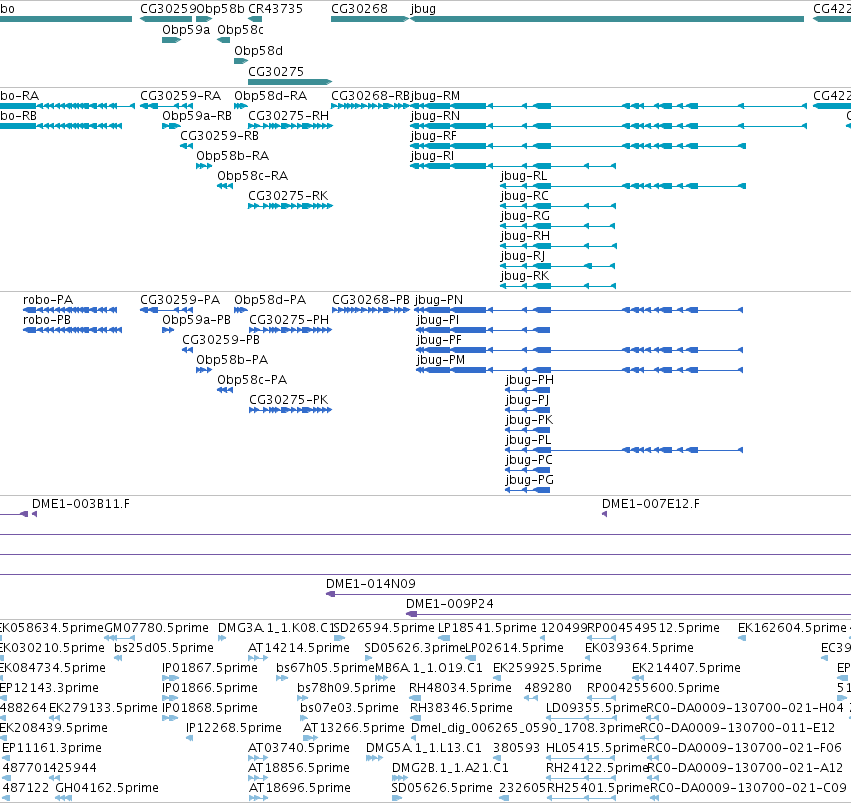The image size is (851, 803).
Task: Click the DME1-009P24 clone label
Action: [x=450, y=604]
